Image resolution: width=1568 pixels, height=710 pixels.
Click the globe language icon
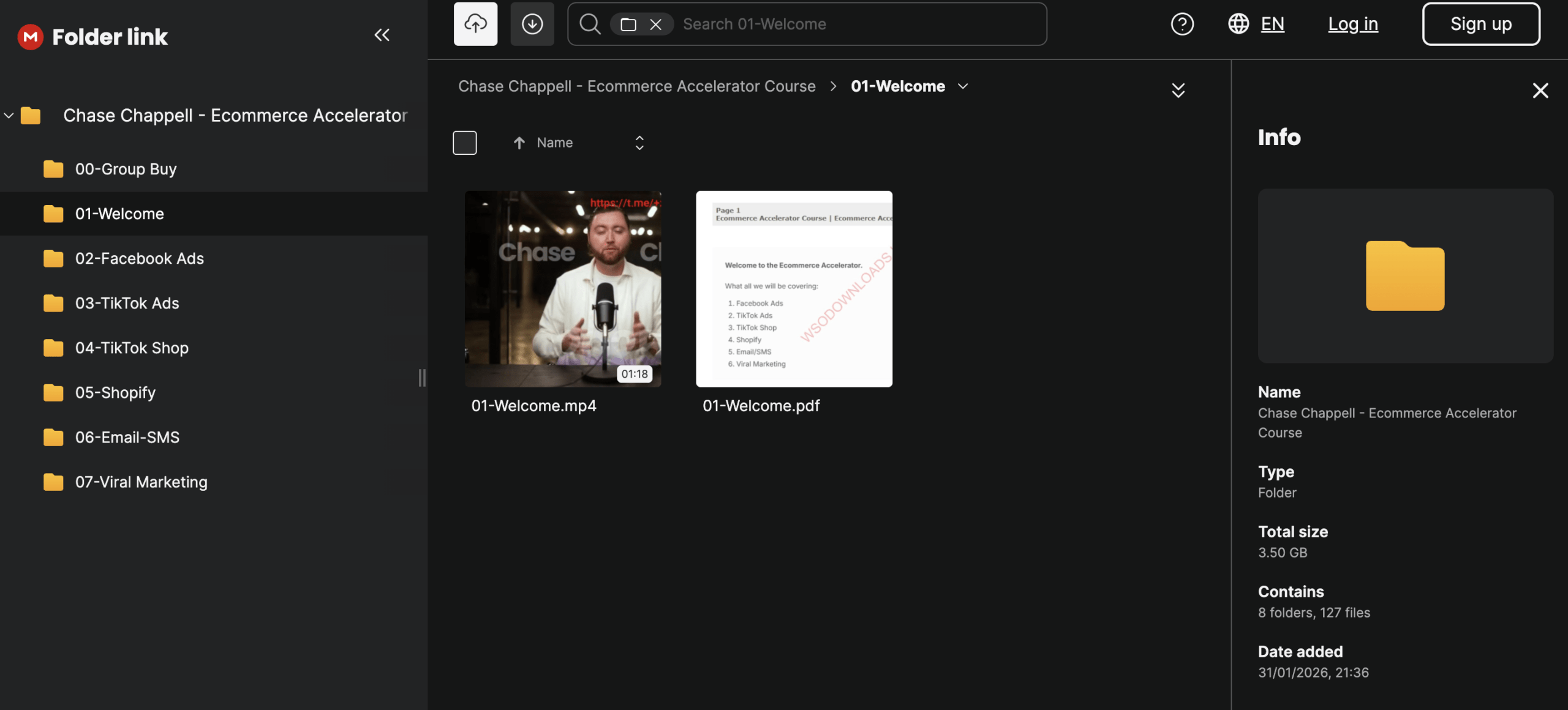[1238, 24]
